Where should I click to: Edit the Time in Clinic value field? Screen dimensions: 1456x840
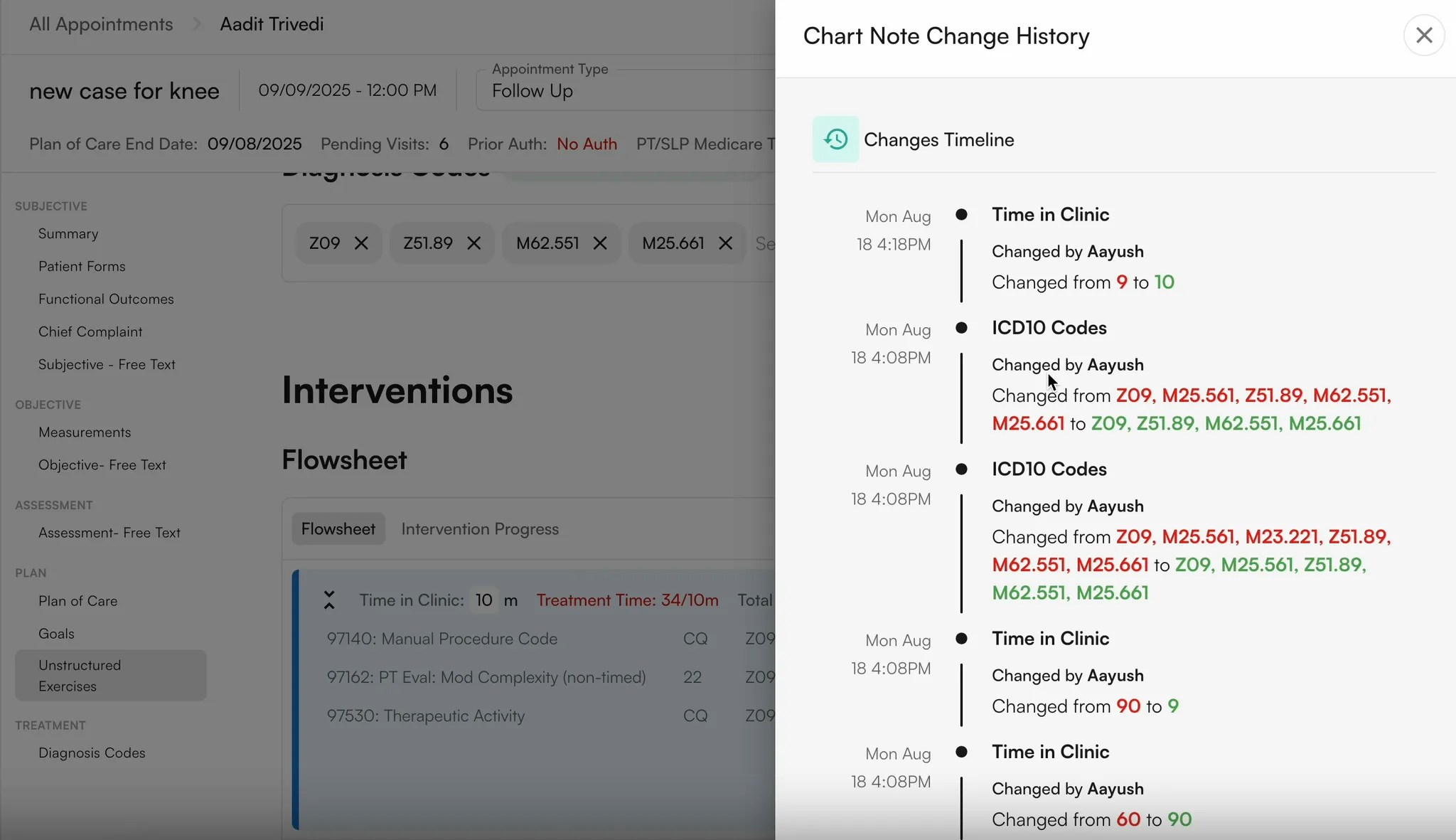point(484,600)
